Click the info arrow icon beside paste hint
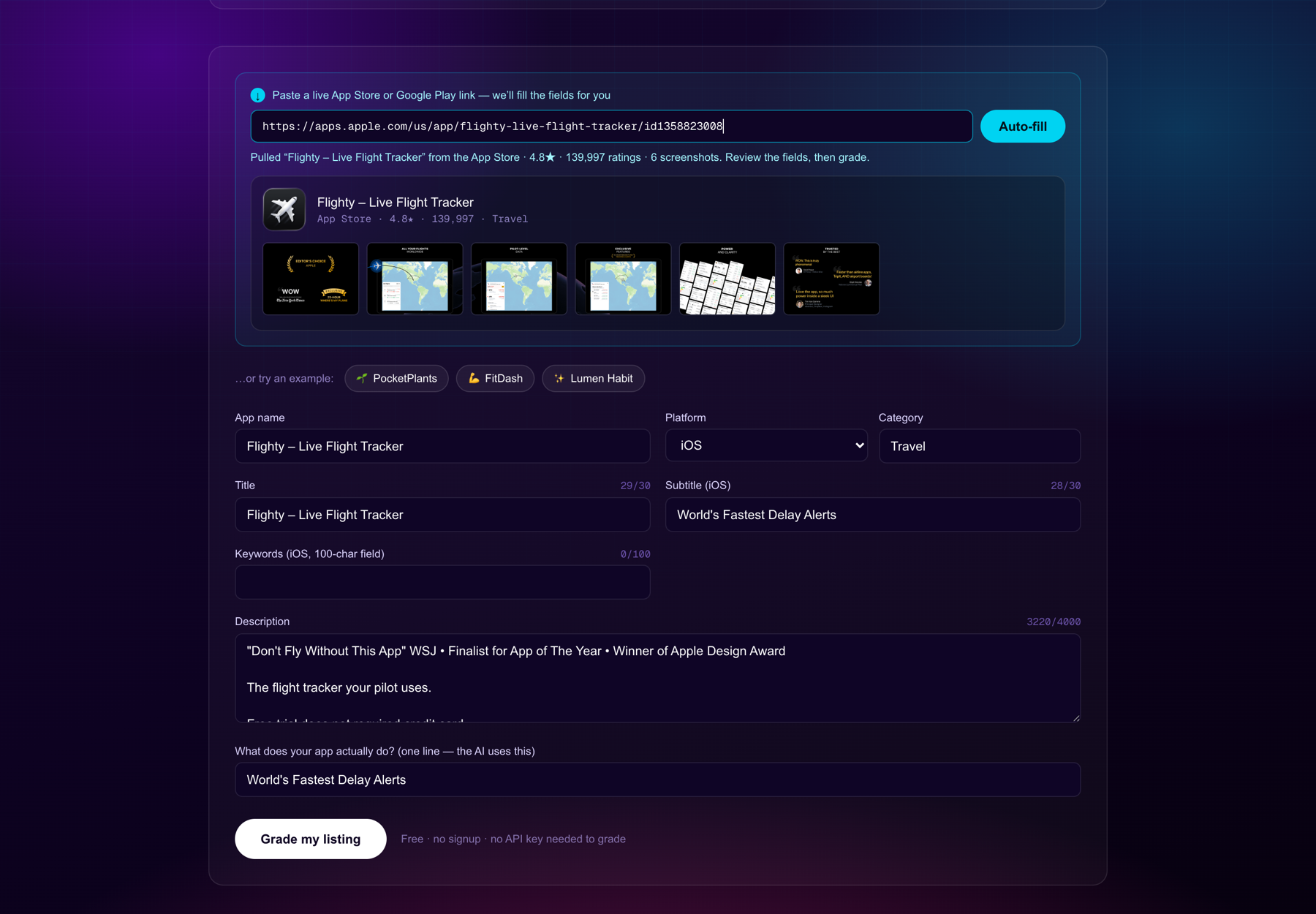 pyautogui.click(x=257, y=95)
